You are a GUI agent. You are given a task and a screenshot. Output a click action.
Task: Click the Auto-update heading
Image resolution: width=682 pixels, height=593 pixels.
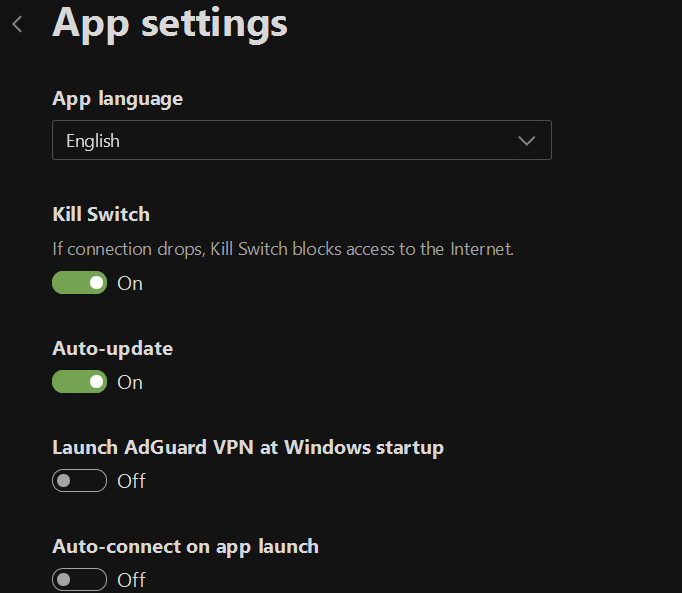tap(113, 348)
